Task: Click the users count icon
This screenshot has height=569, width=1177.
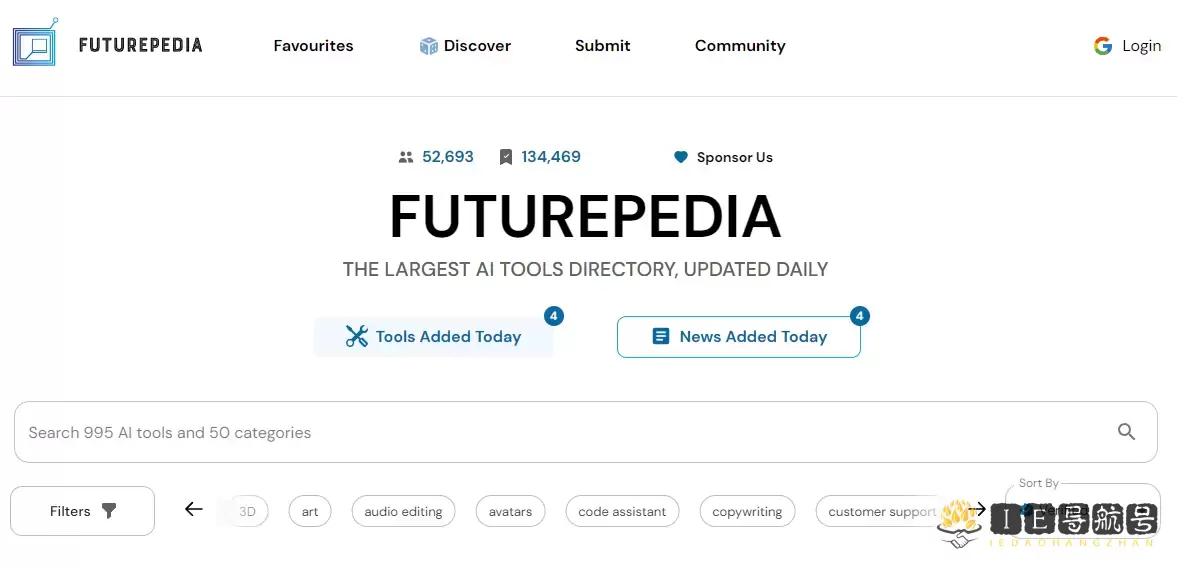Action: point(406,158)
